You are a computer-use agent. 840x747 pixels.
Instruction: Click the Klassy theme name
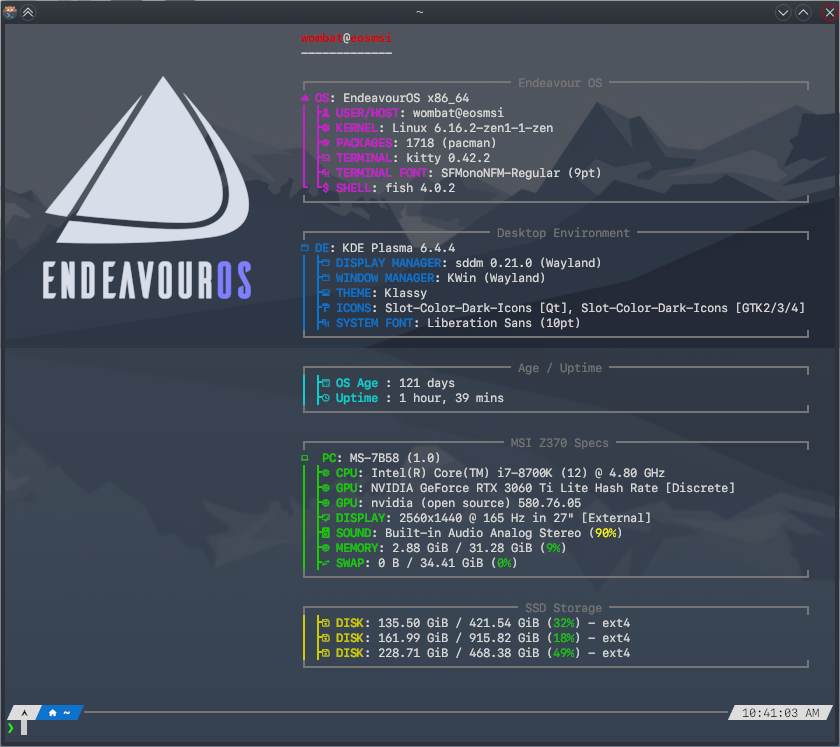point(406,293)
